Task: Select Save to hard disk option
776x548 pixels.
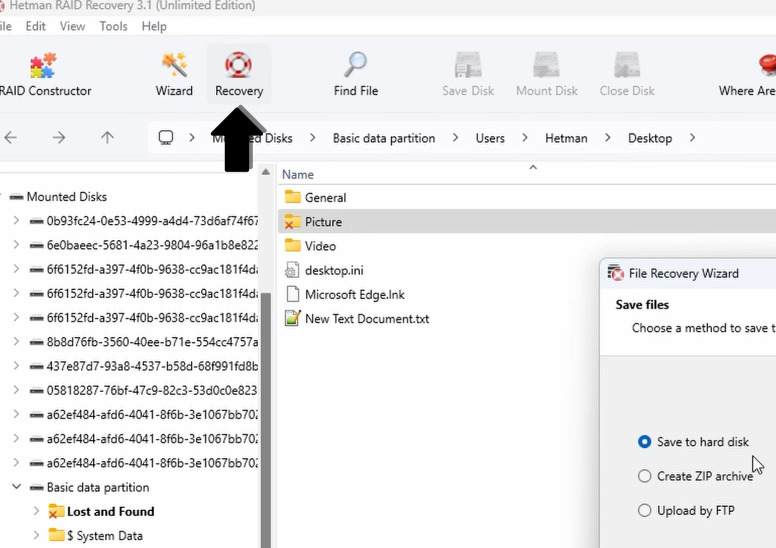Action: coord(644,442)
